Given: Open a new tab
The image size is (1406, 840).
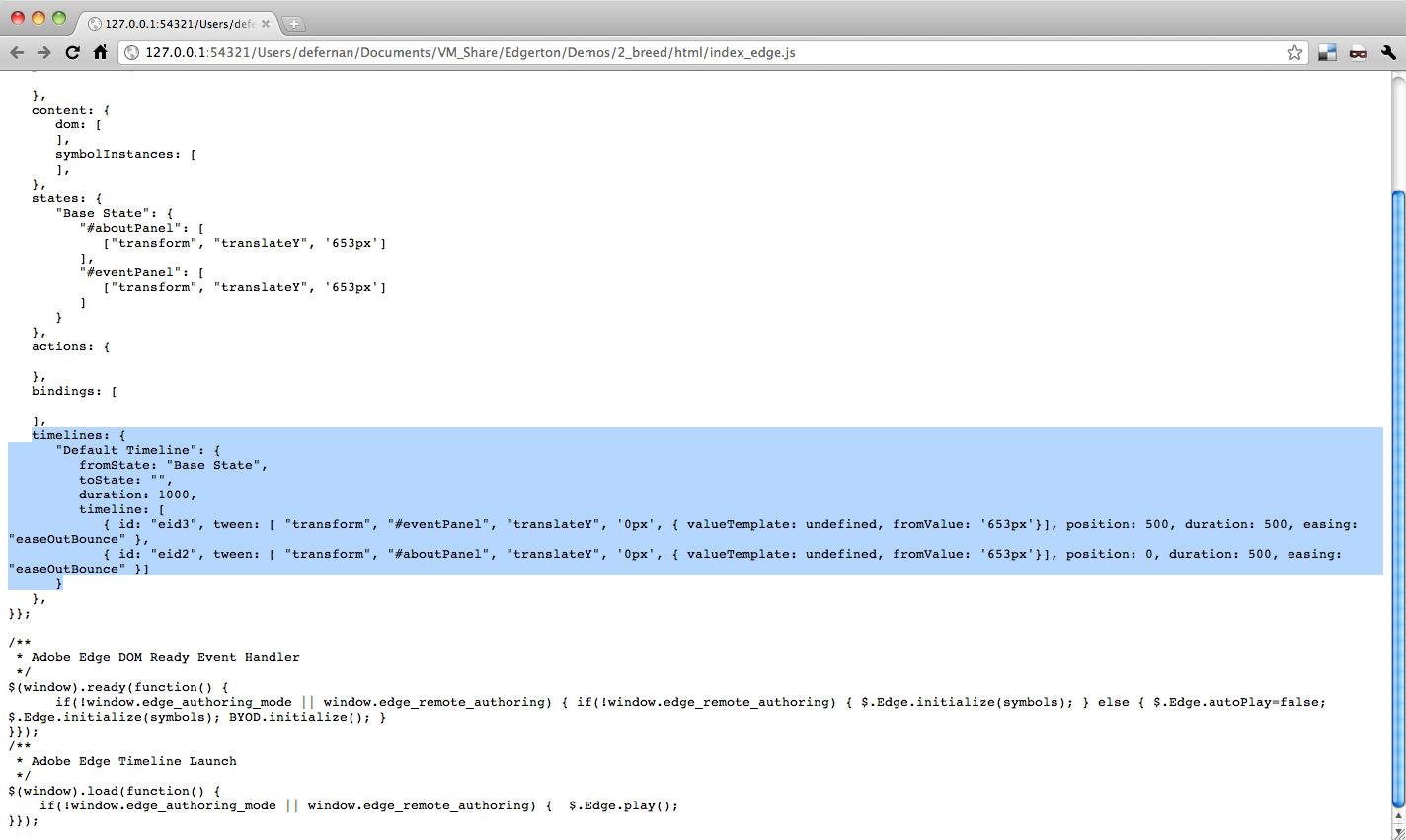Looking at the screenshot, I should [x=294, y=23].
